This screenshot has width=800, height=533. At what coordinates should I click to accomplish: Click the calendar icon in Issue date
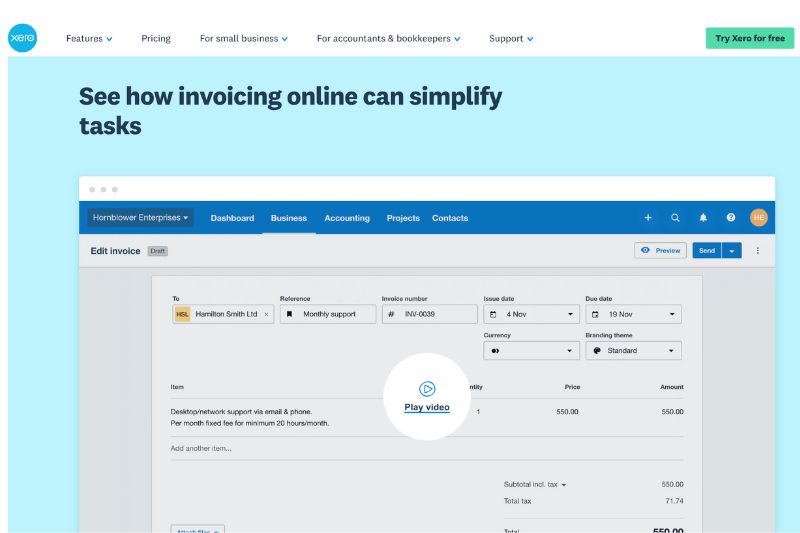[x=493, y=315]
